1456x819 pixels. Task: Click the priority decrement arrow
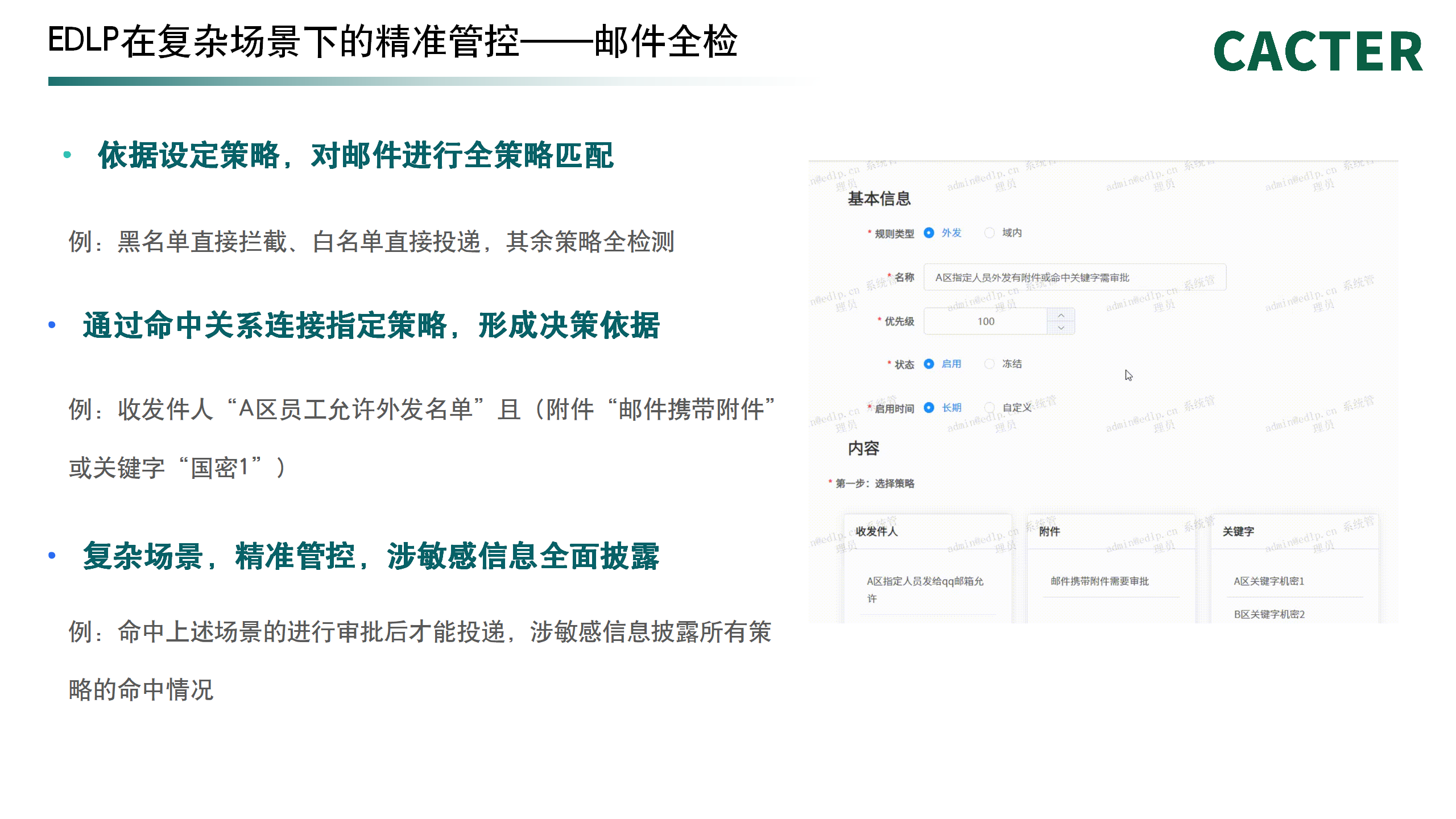click(1061, 328)
